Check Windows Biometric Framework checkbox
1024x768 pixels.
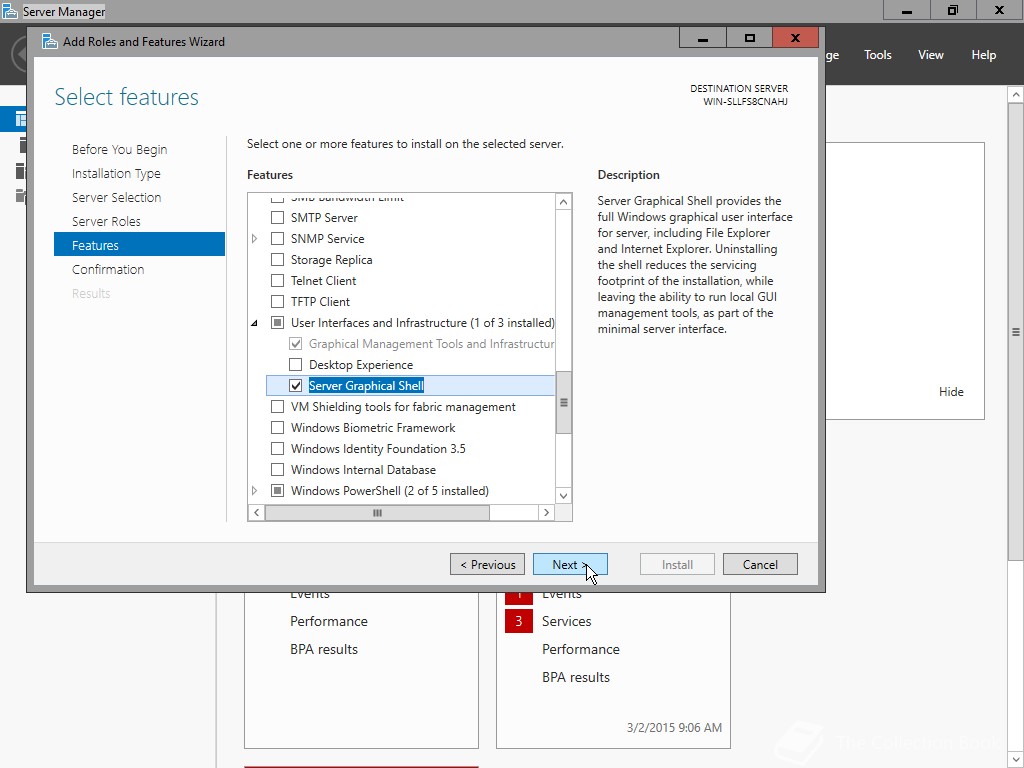(278, 427)
